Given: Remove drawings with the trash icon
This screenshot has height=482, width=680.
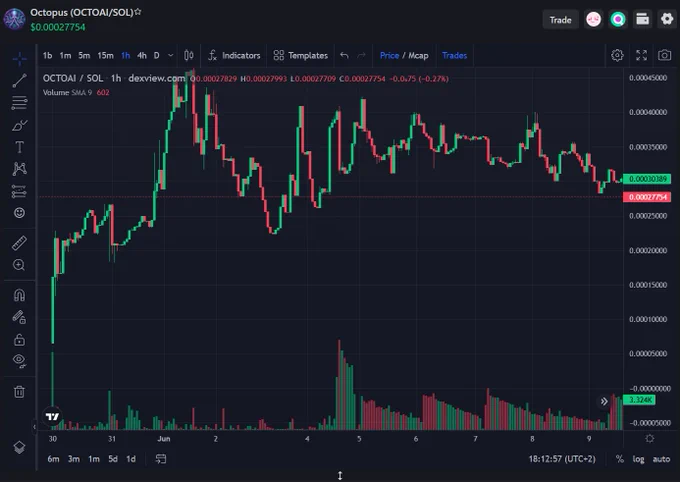Looking at the screenshot, I should pyautogui.click(x=19, y=391).
